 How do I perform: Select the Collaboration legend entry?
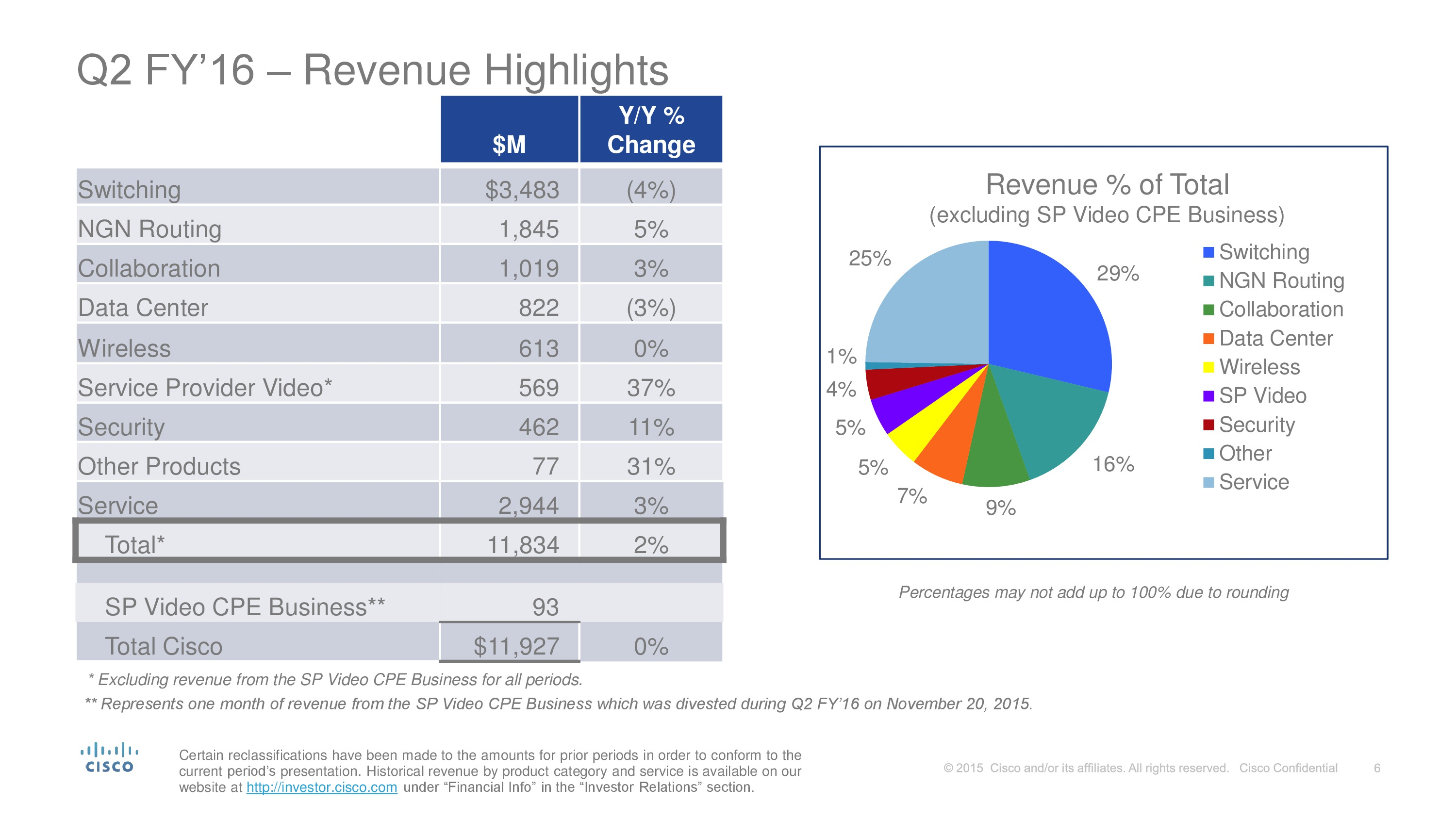point(1280,309)
